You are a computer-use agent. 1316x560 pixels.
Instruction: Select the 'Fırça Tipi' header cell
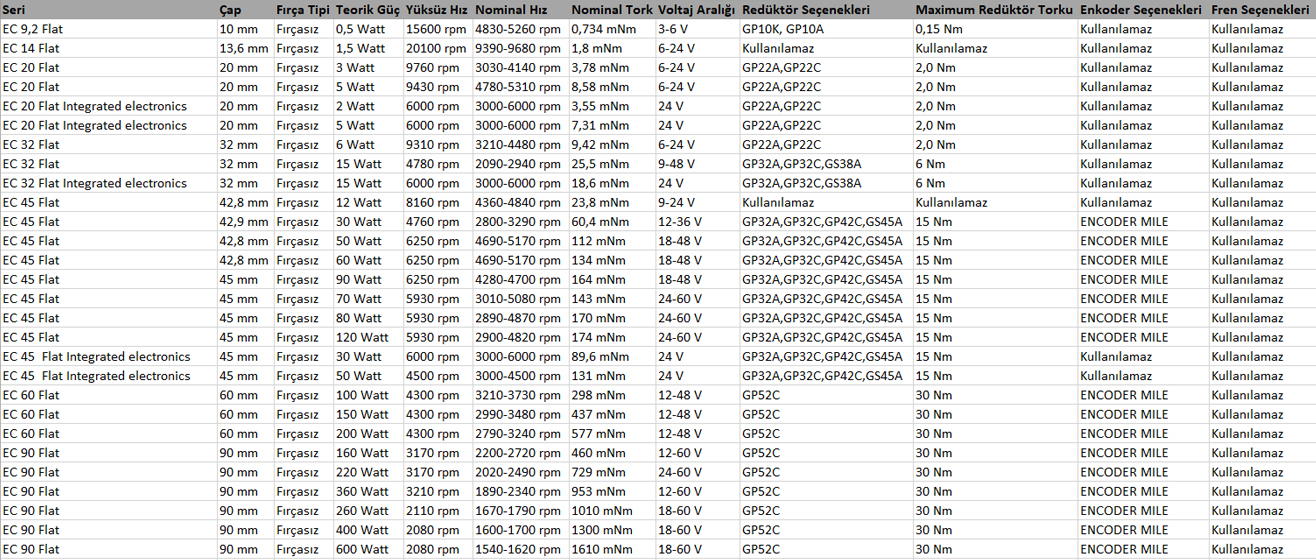303,10
